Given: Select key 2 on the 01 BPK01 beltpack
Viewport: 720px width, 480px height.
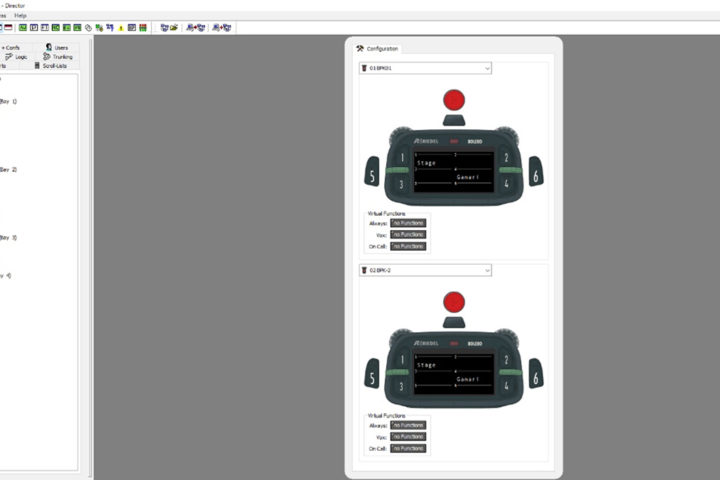Looking at the screenshot, I should click(x=506, y=158).
